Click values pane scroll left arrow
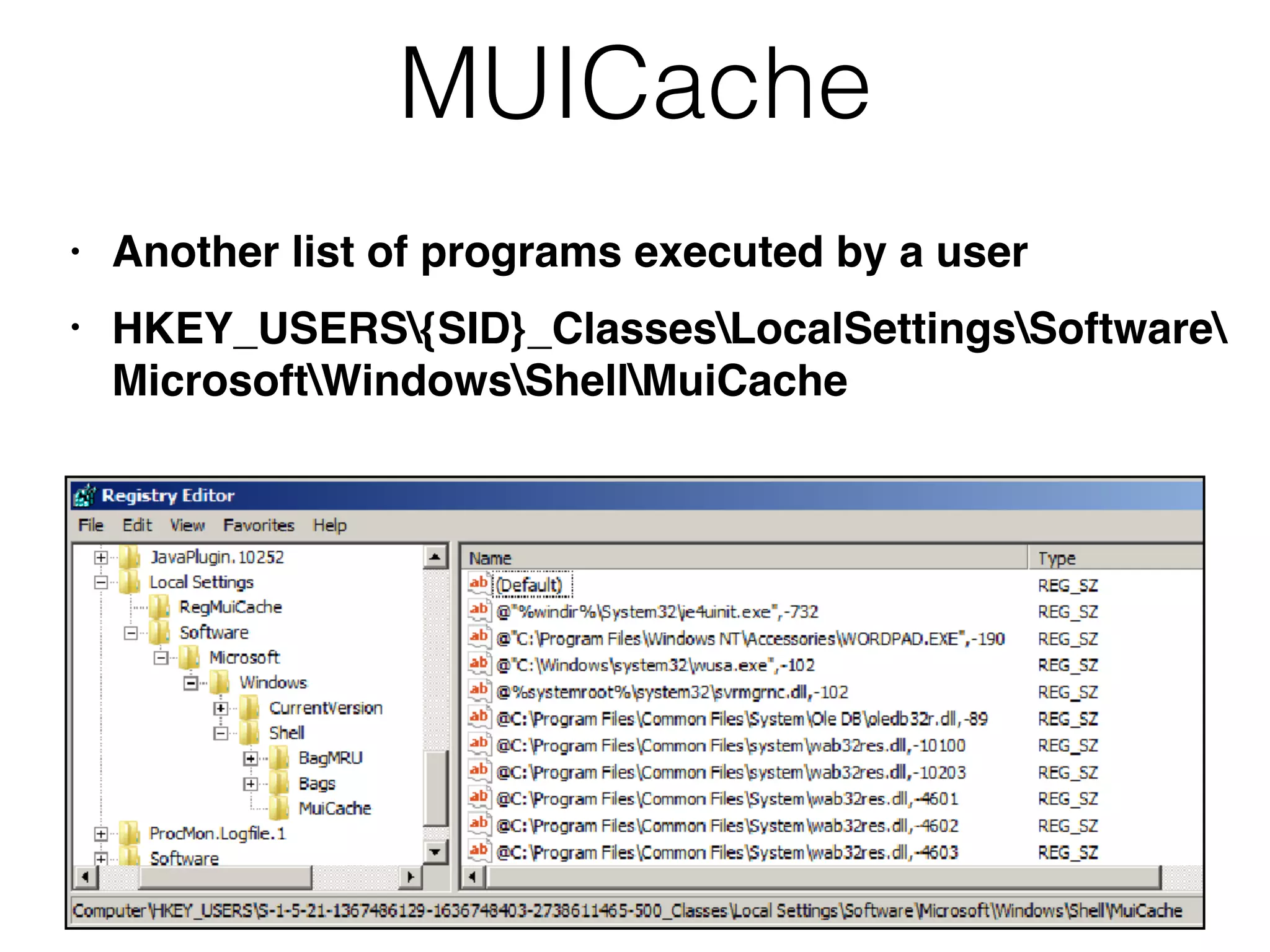This screenshot has width=1270, height=952. click(473, 877)
